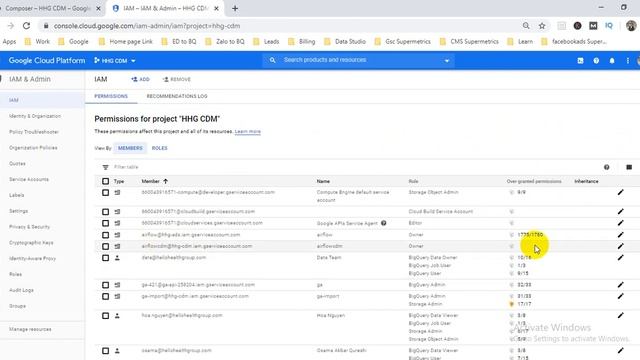The image size is (640, 360).
Task: View by Roles
Action: point(160,148)
